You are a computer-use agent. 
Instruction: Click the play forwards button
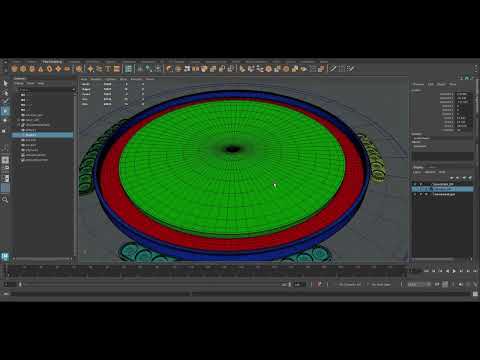455,271
